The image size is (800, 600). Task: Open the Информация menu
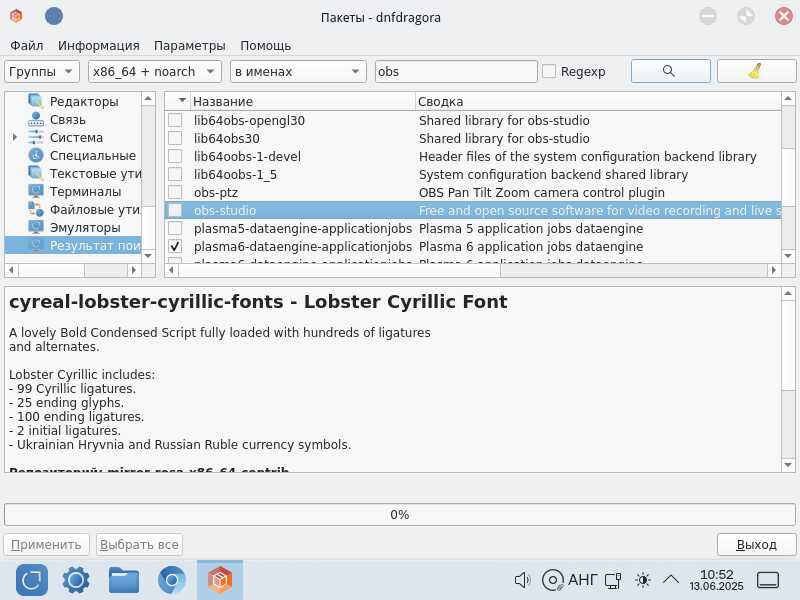tap(98, 45)
